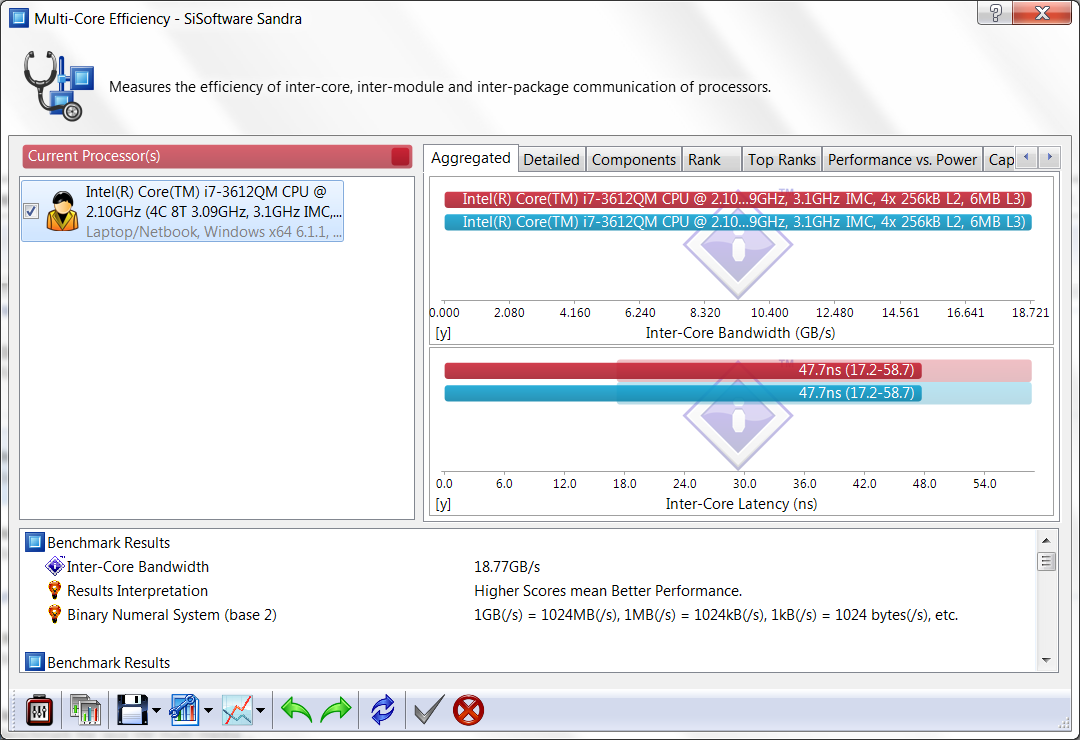Click the results list scrollbar down arrow

[x=1046, y=660]
